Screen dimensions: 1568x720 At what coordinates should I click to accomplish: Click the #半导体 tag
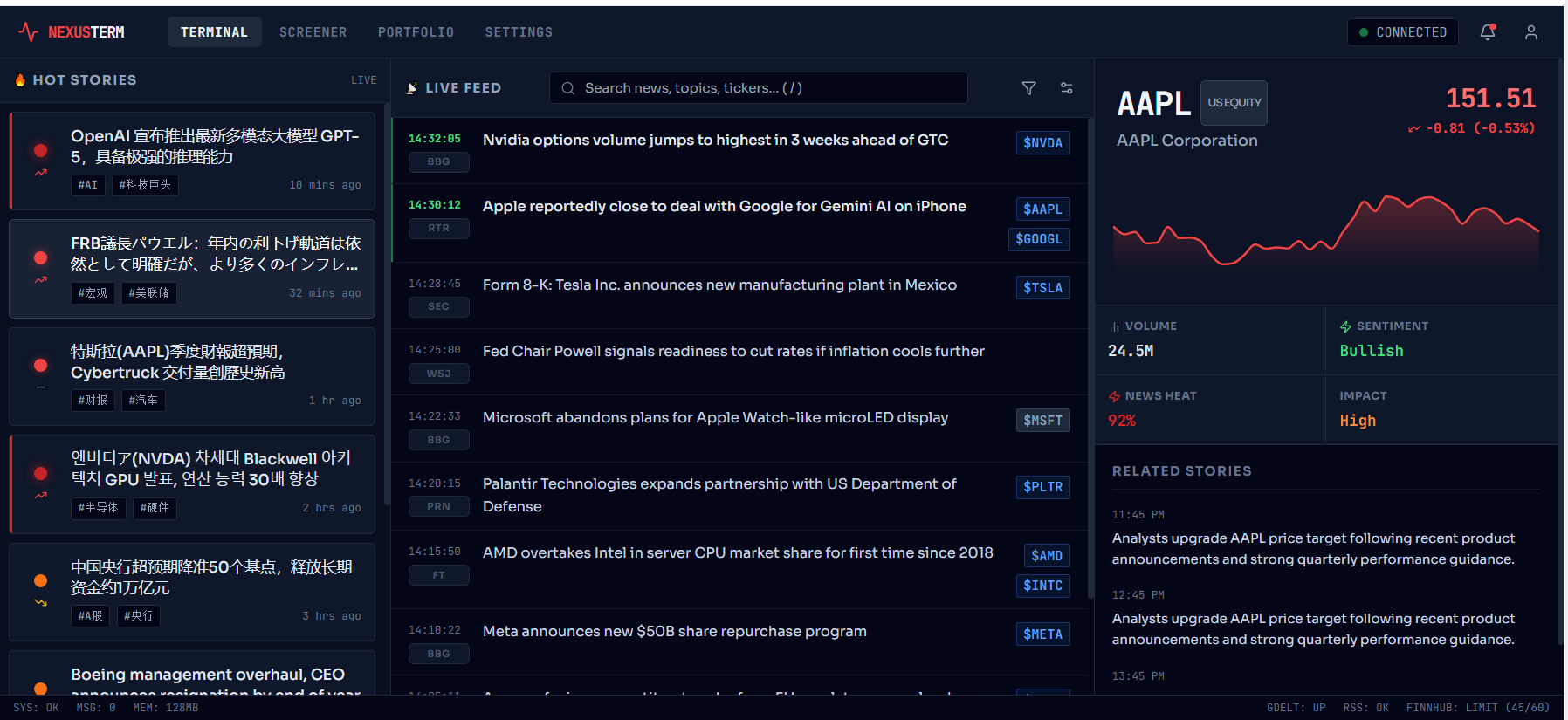(x=98, y=508)
